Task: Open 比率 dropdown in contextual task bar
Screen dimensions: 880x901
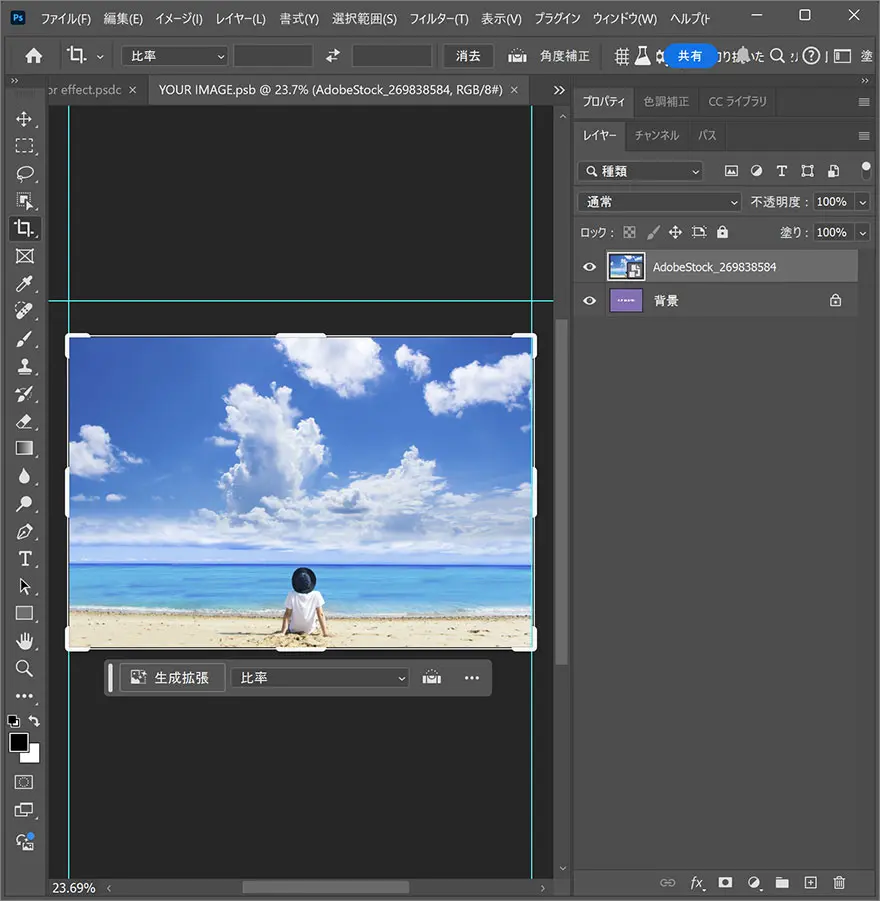Action: coord(320,678)
